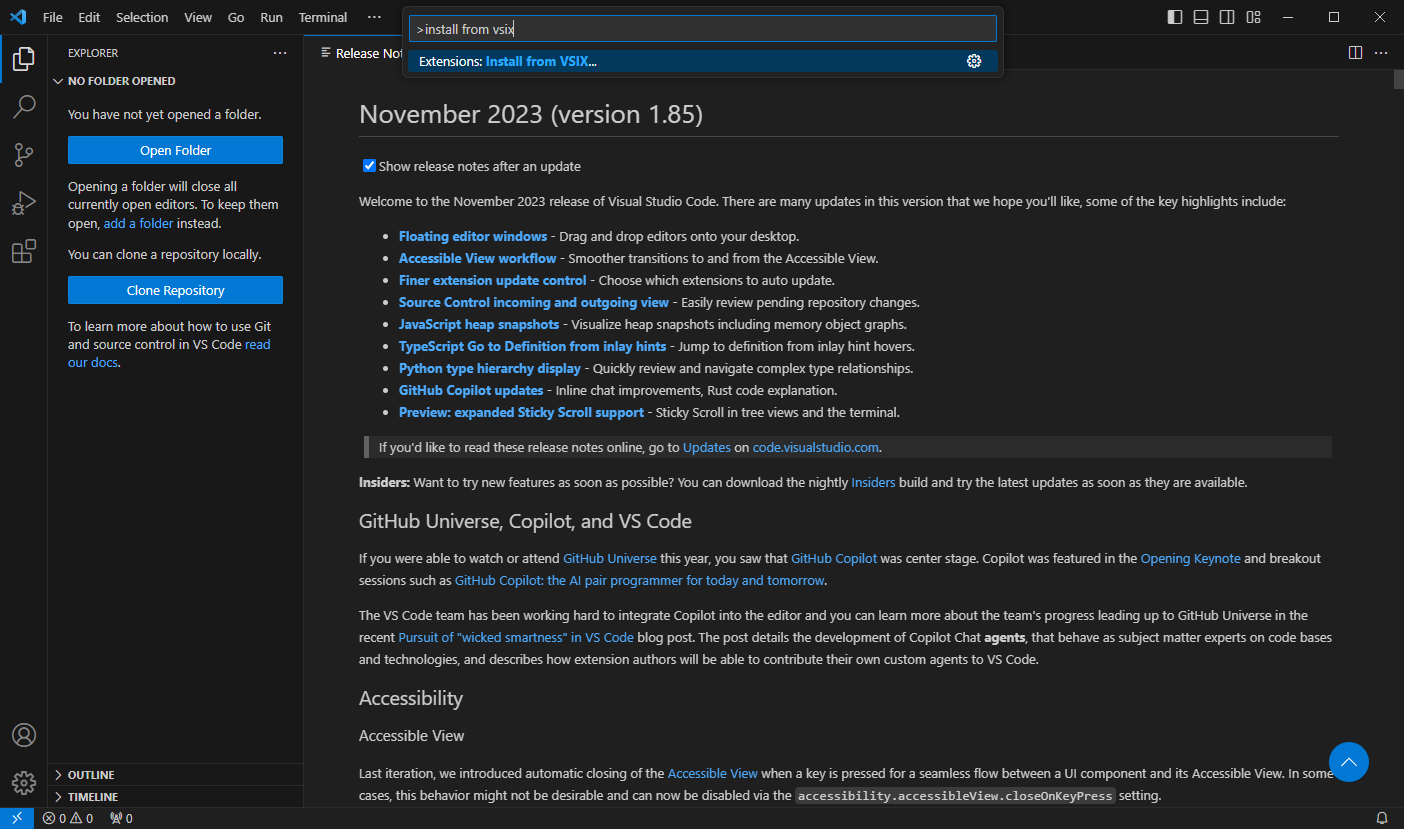Screen dimensions: 1404x829
Task: Expand the Outline section
Action: [175, 775]
